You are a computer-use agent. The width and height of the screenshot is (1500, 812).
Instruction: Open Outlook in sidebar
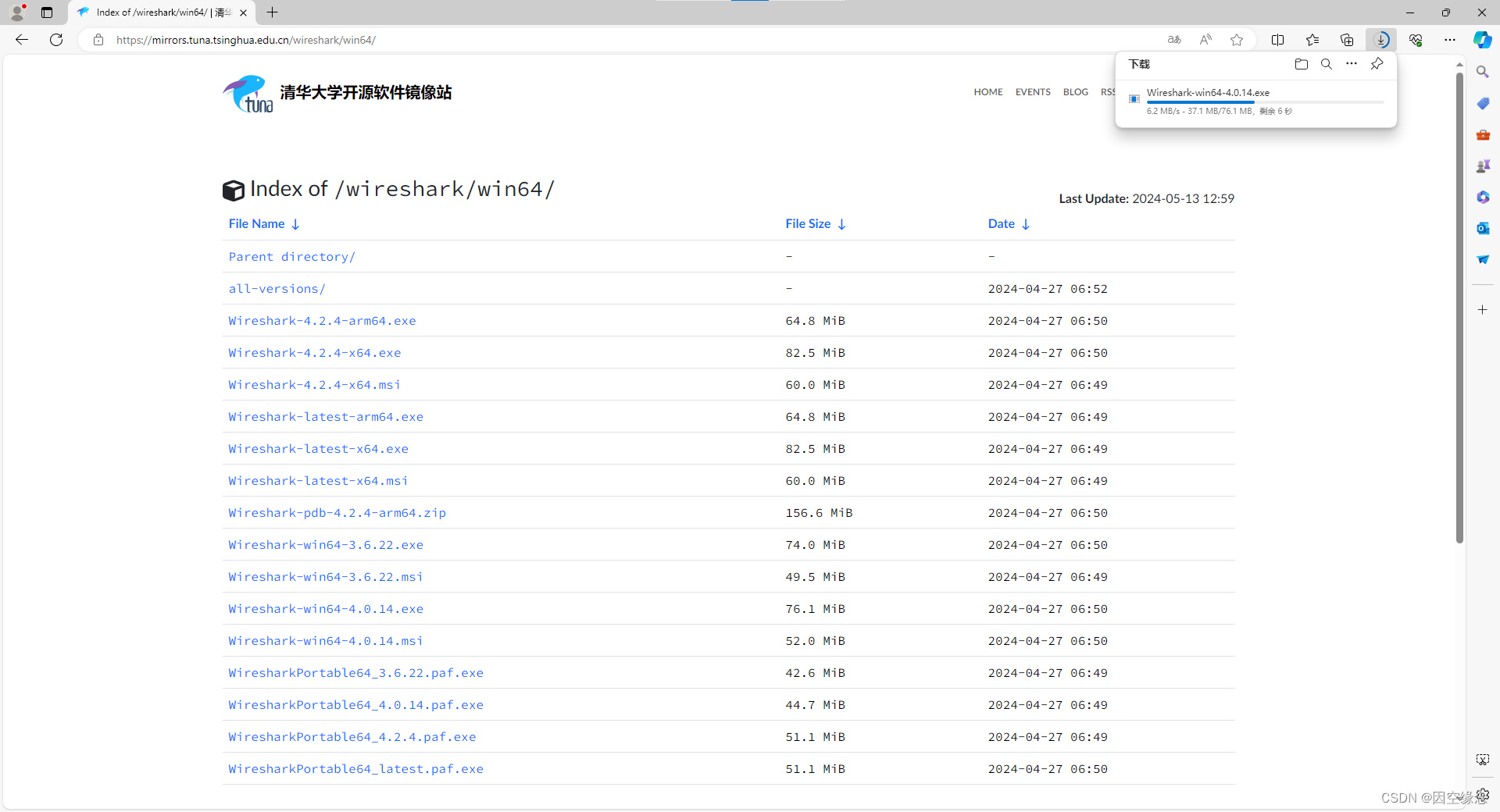coord(1483,228)
